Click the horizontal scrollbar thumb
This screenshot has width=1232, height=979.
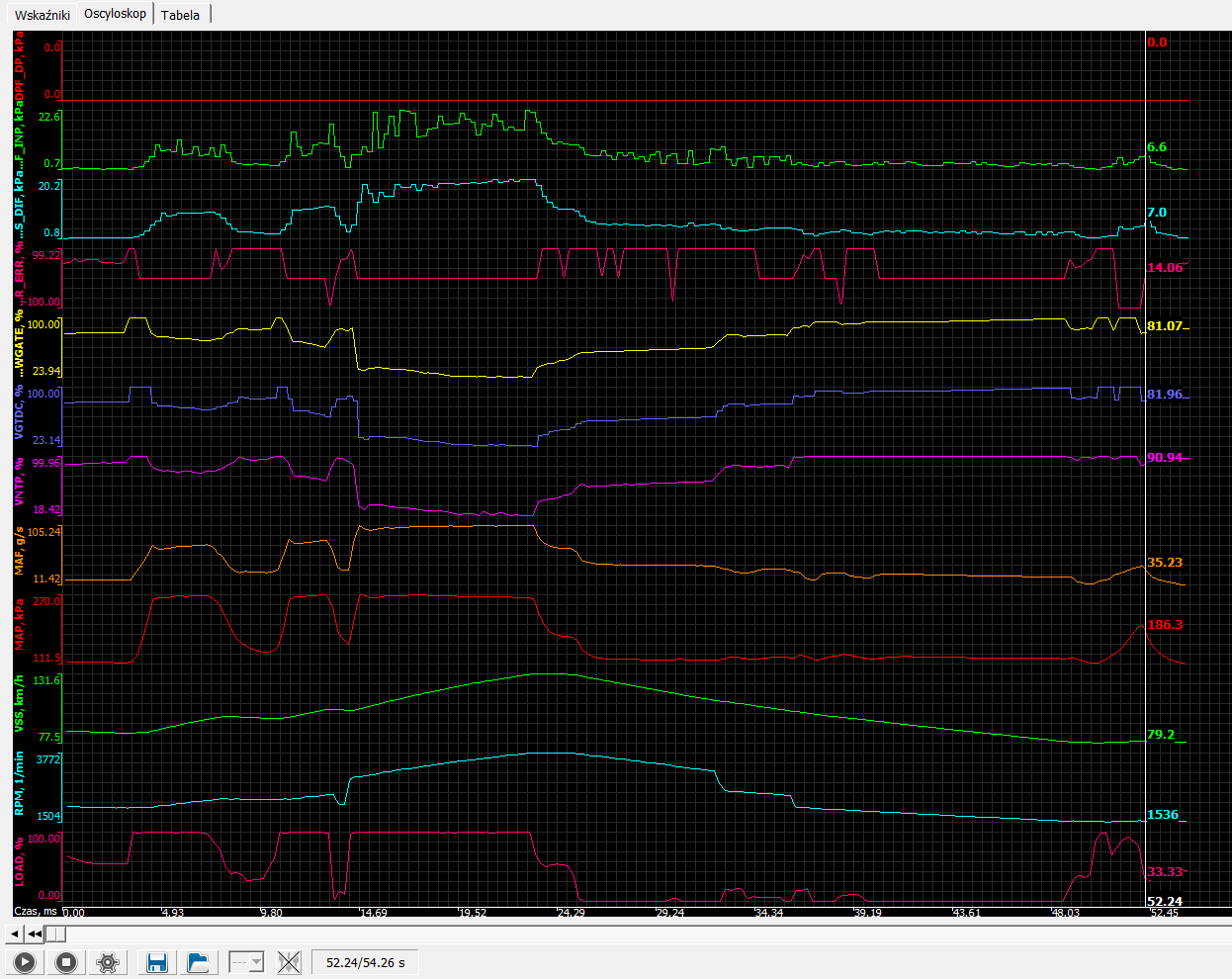point(56,934)
